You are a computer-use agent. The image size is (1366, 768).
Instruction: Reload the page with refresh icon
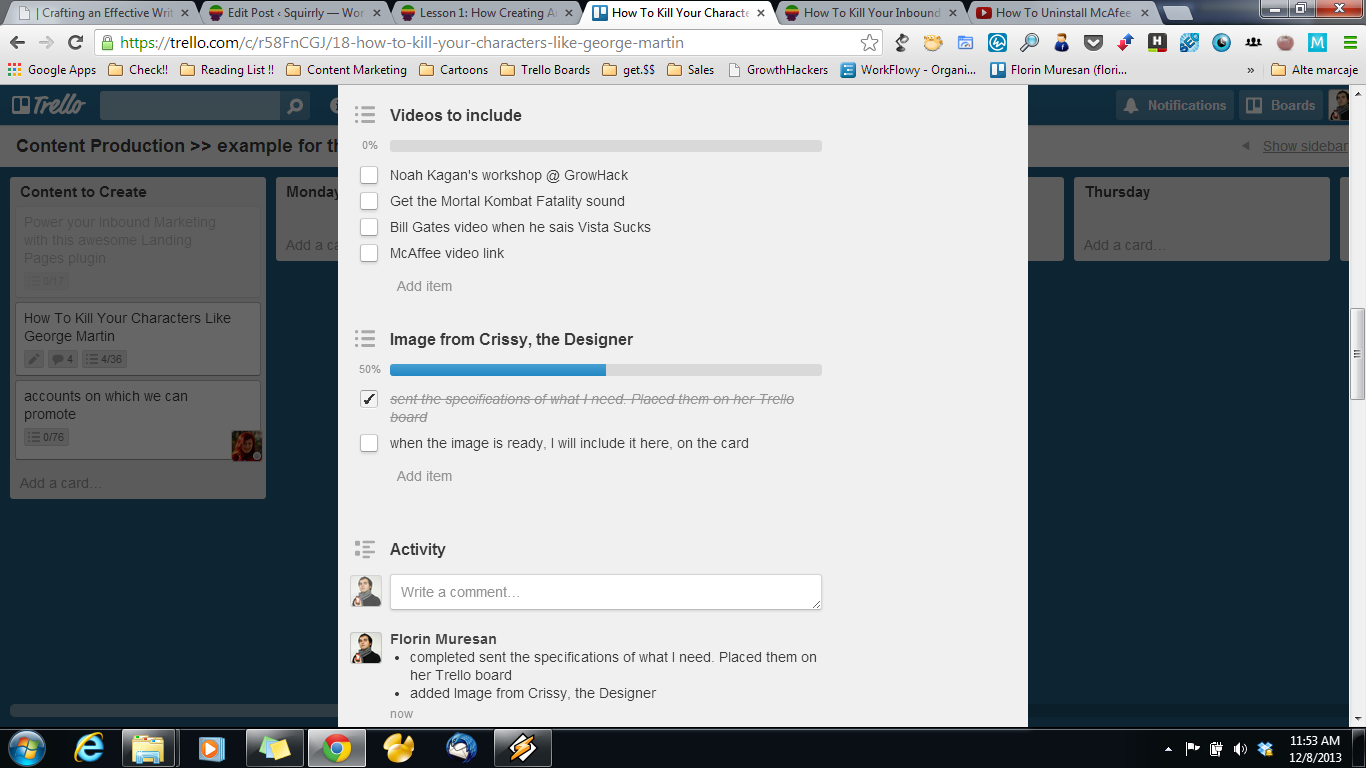(75, 43)
